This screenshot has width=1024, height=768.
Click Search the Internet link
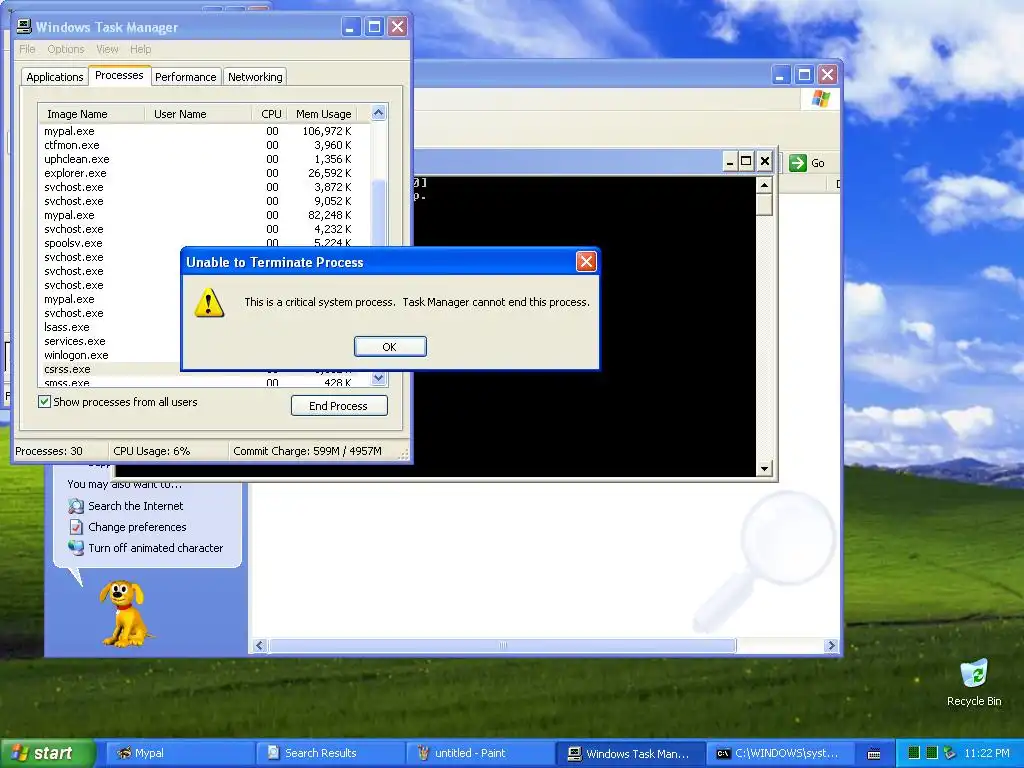pos(136,506)
